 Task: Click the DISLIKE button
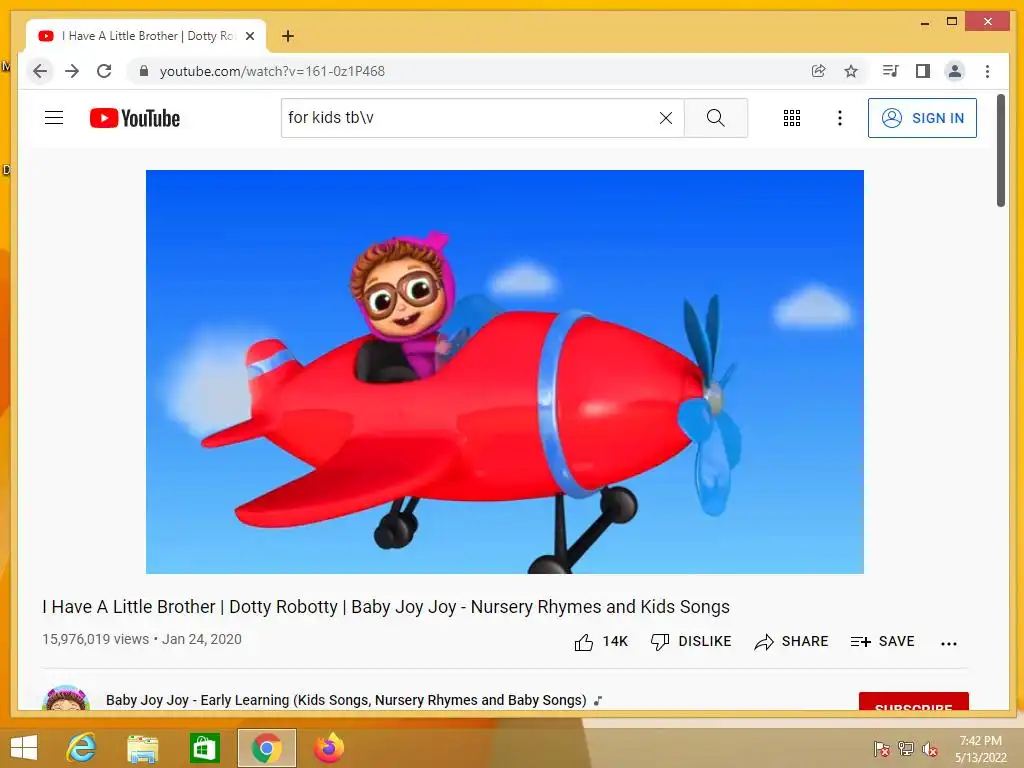tap(691, 642)
